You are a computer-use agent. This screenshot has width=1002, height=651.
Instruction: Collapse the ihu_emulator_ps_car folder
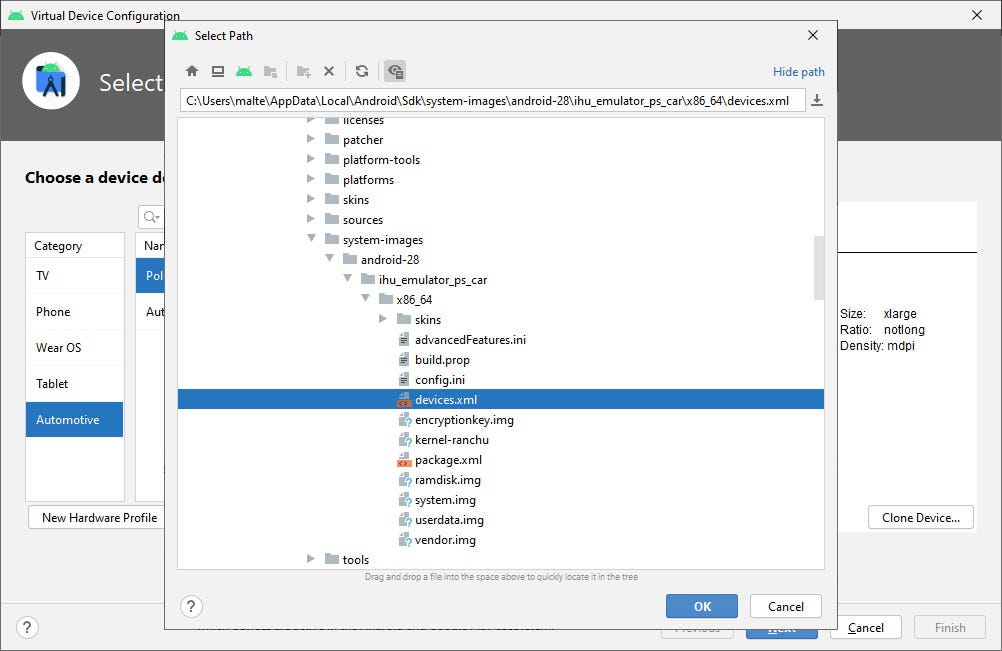(348, 278)
